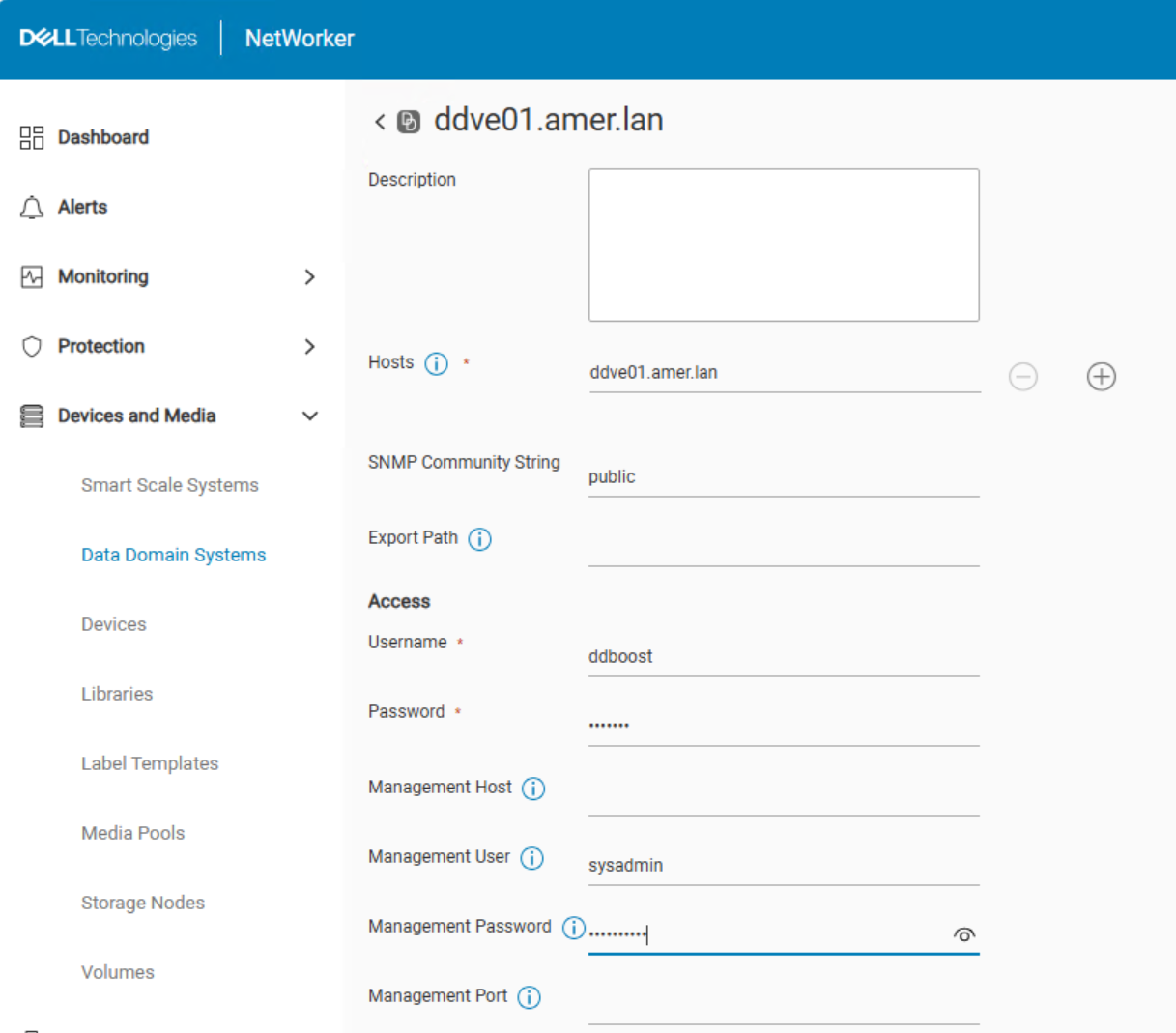
Task: Click the Data Domain icon beside ddve01.amer.lan
Action: [x=407, y=120]
